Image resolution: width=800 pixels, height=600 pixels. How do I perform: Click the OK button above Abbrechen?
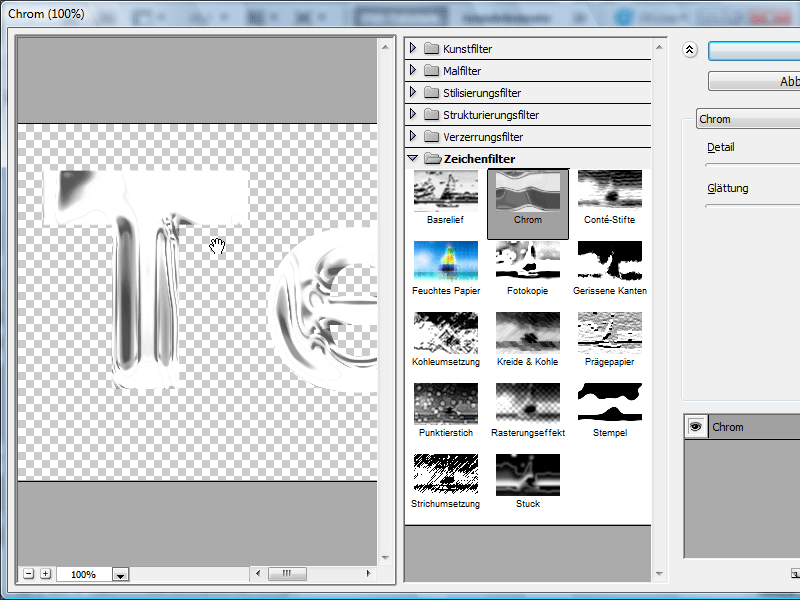click(754, 51)
